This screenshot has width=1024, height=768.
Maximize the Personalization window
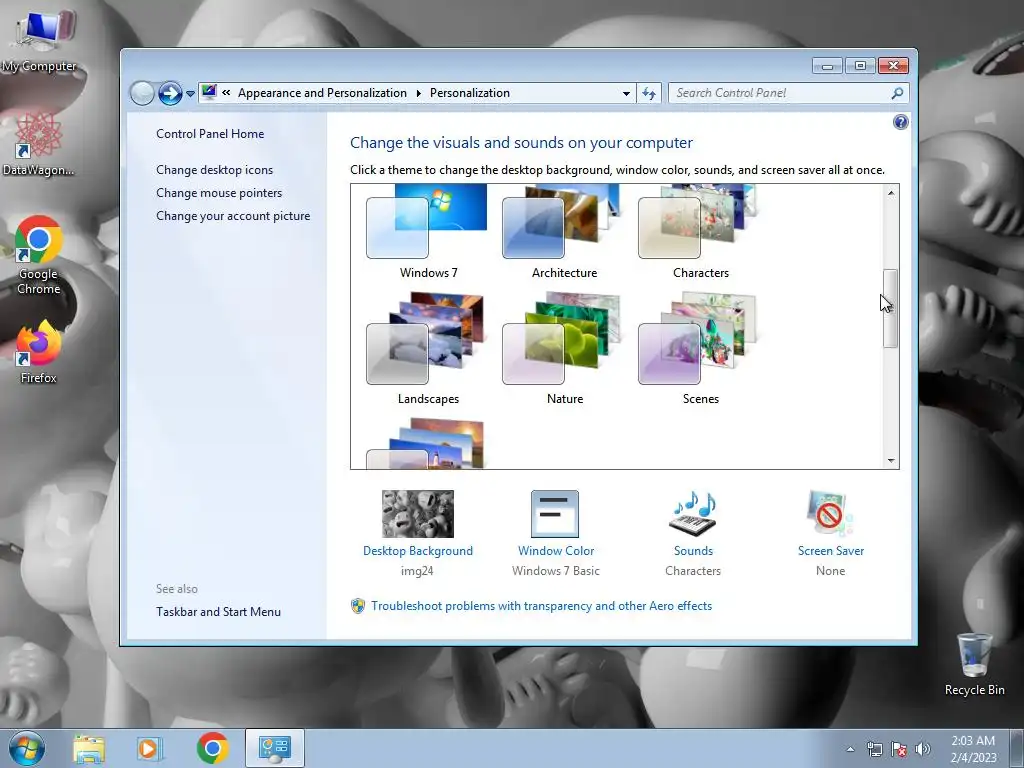(860, 65)
